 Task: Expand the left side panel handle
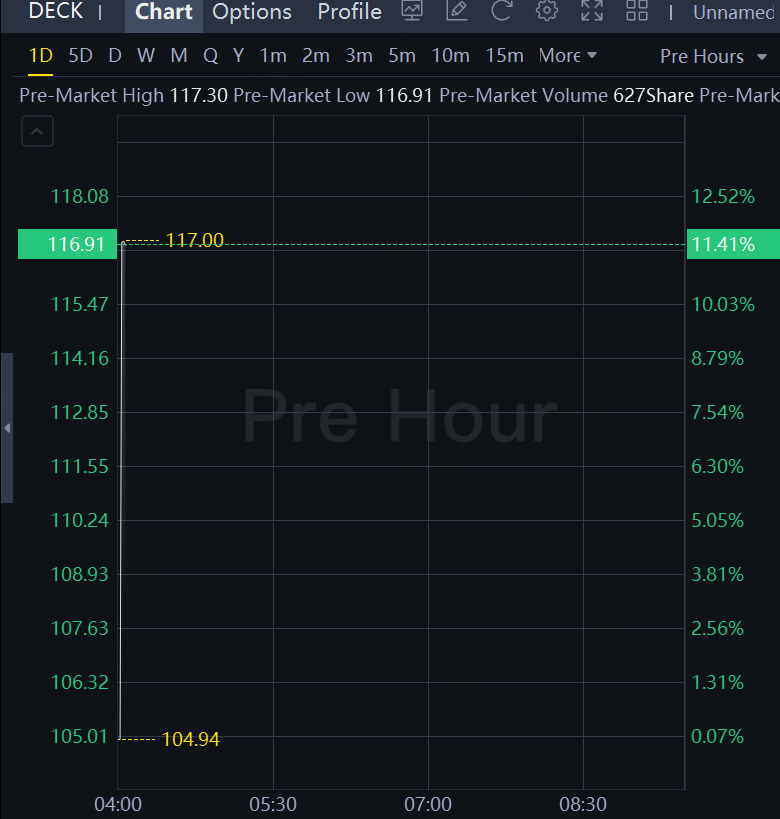pos(7,428)
